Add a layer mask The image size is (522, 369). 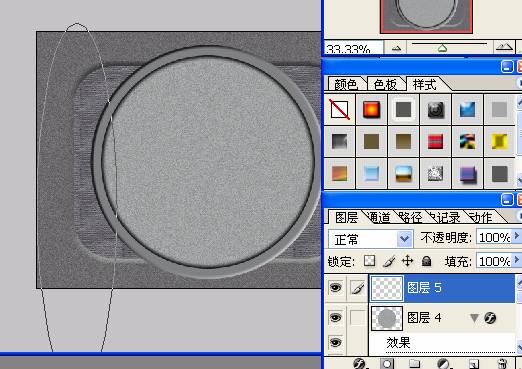click(x=387, y=364)
